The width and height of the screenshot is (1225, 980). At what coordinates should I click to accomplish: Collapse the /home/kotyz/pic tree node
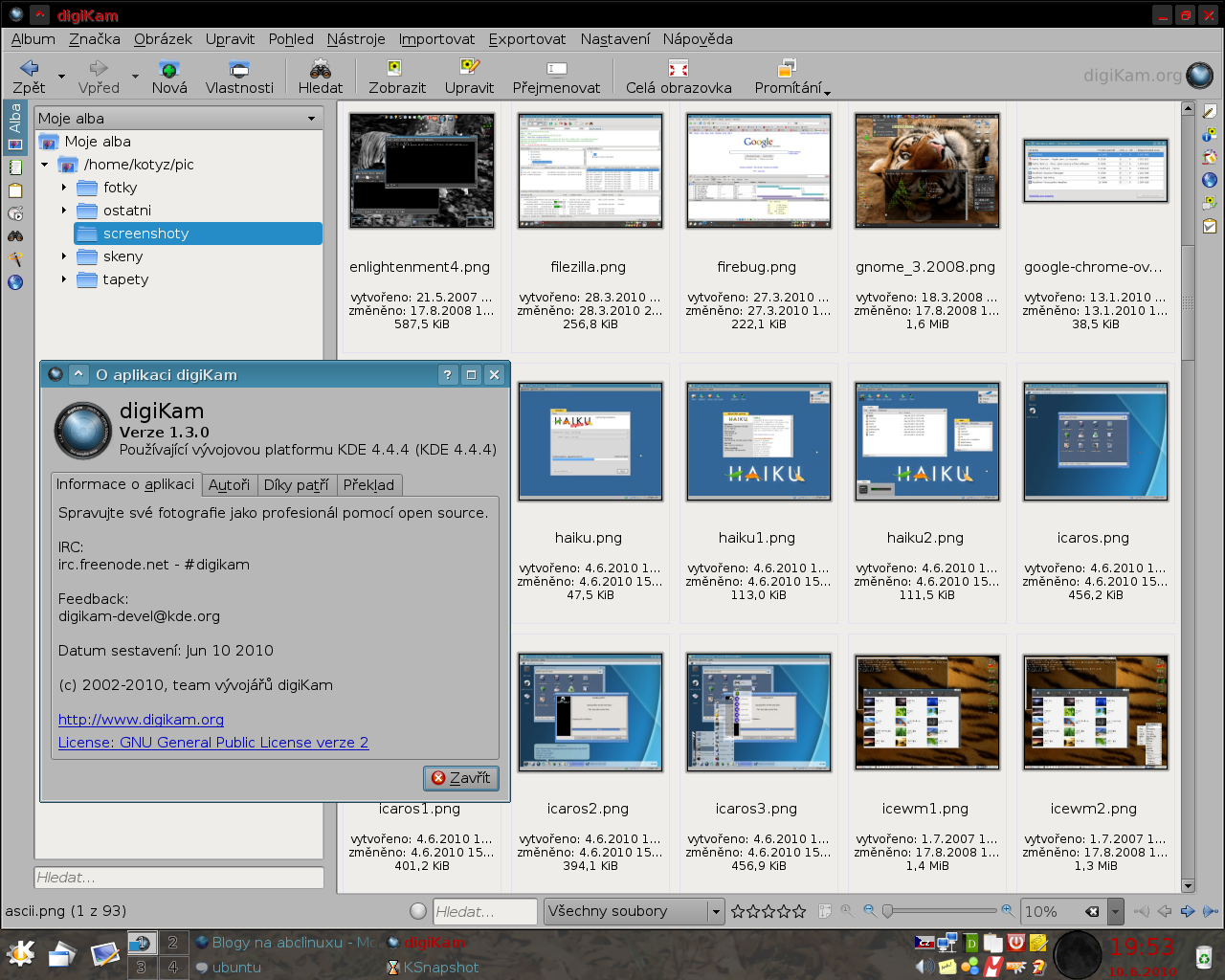pyautogui.click(x=44, y=165)
